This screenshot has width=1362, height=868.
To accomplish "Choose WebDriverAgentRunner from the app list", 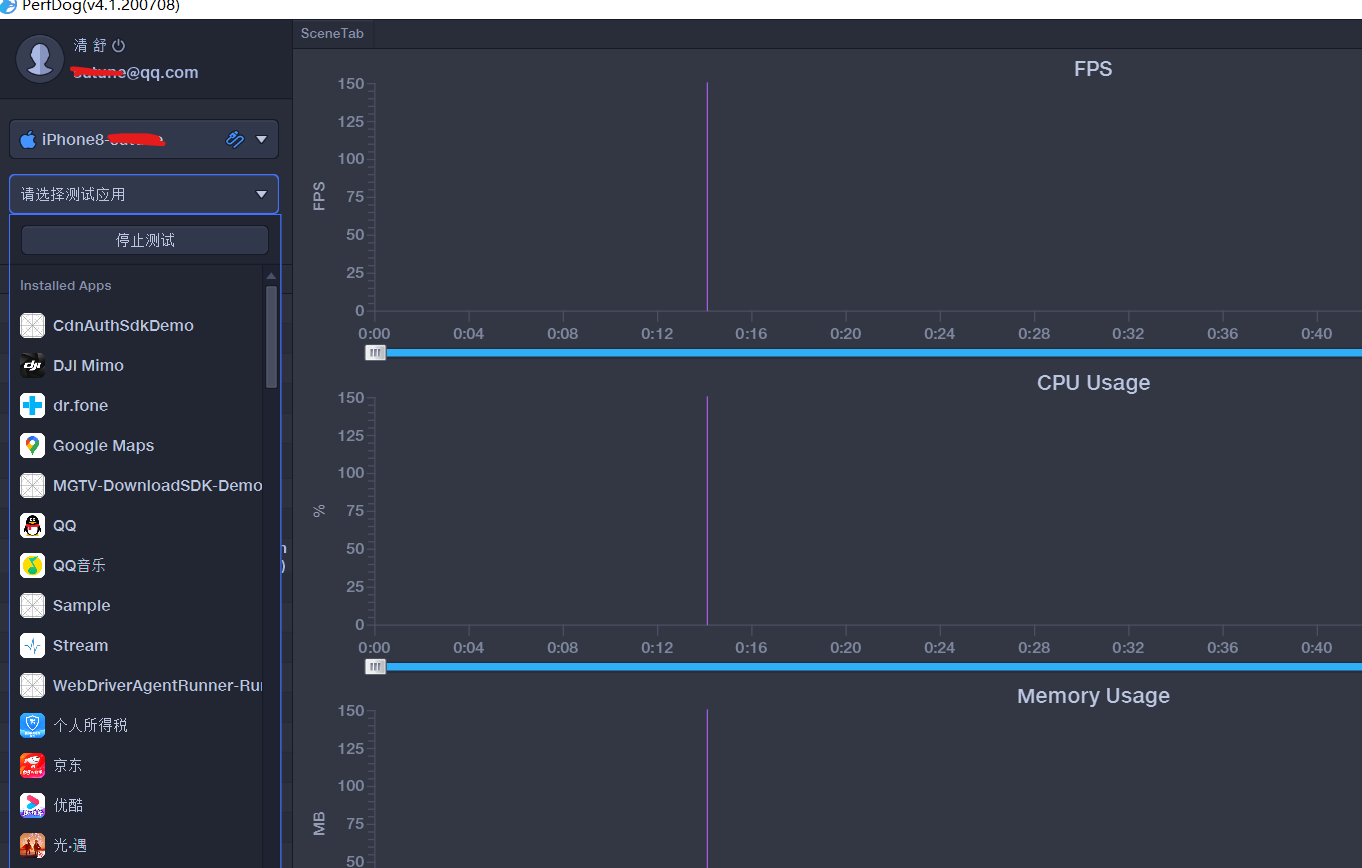I will point(156,686).
